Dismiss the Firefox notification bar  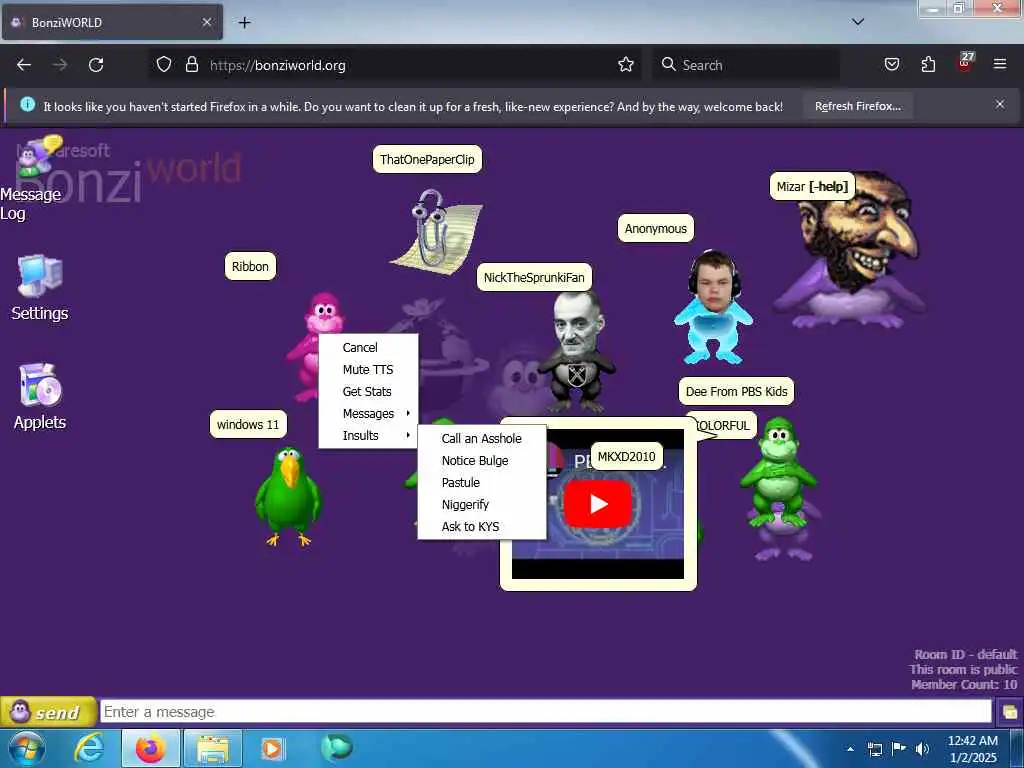[999, 104]
